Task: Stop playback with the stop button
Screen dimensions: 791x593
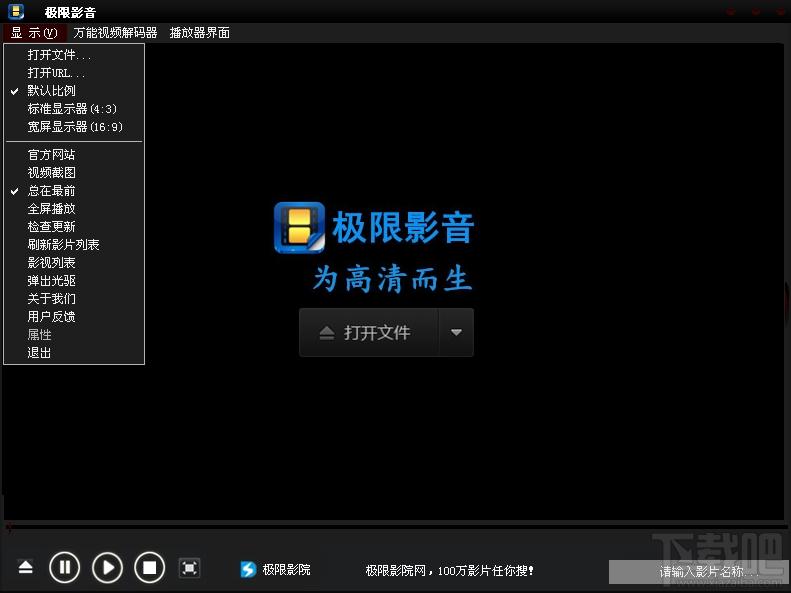Action: tap(149, 568)
